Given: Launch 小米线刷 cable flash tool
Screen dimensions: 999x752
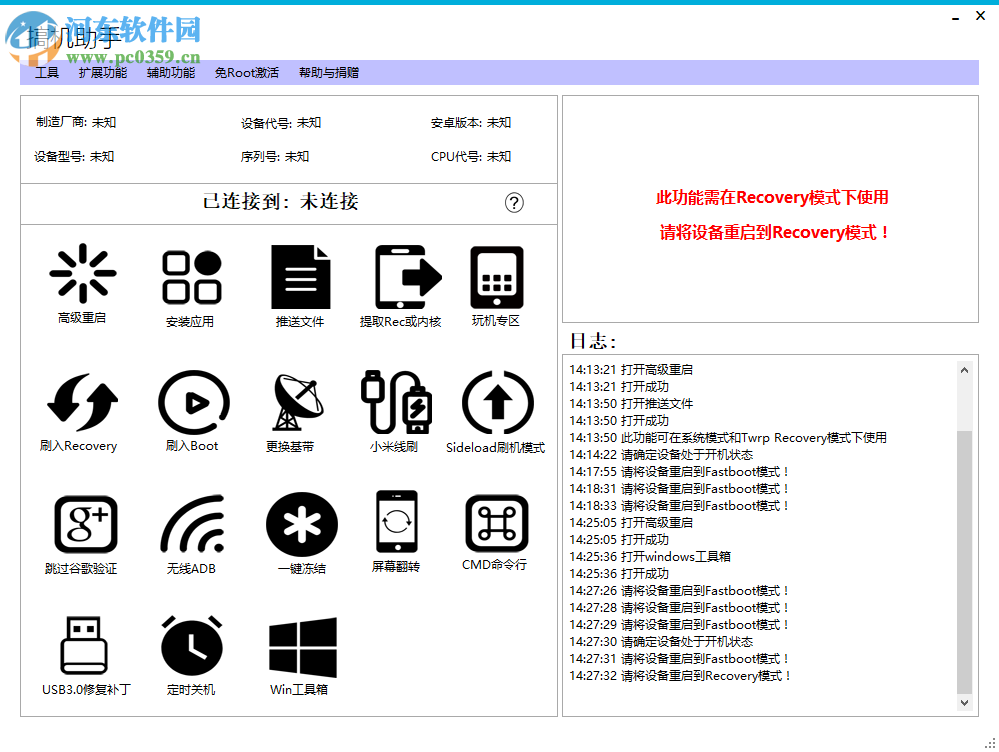Looking at the screenshot, I should point(394,412).
